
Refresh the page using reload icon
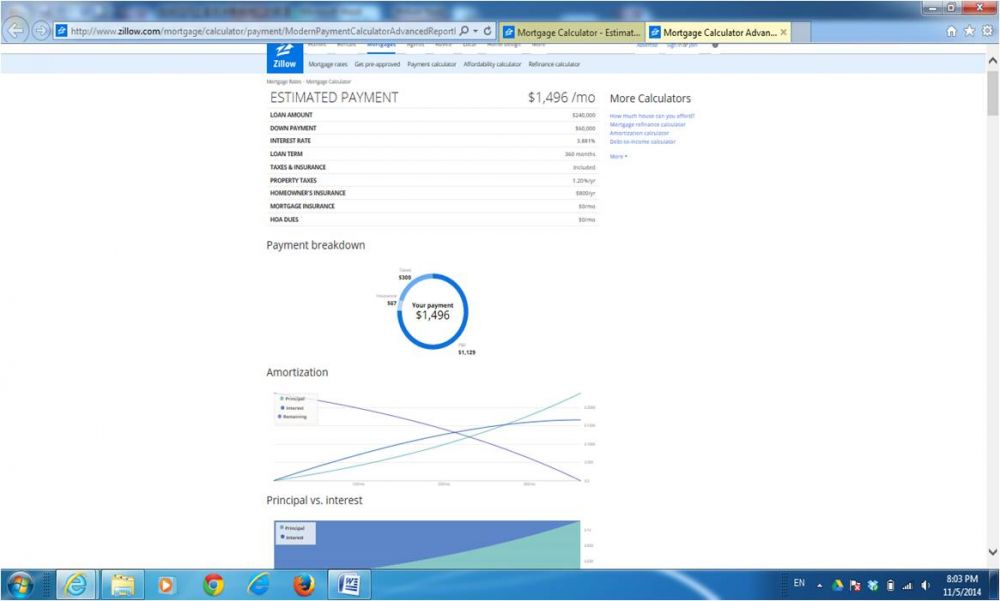click(487, 31)
